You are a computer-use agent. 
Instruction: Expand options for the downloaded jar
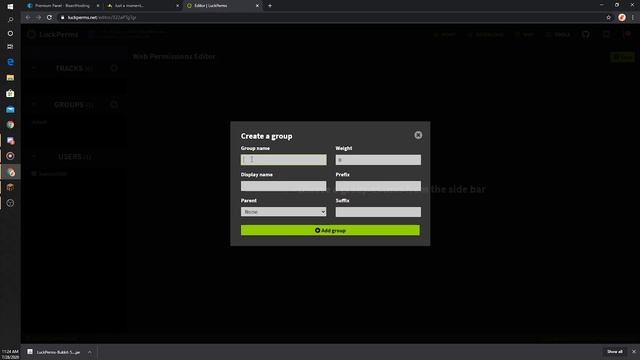[x=89, y=352]
